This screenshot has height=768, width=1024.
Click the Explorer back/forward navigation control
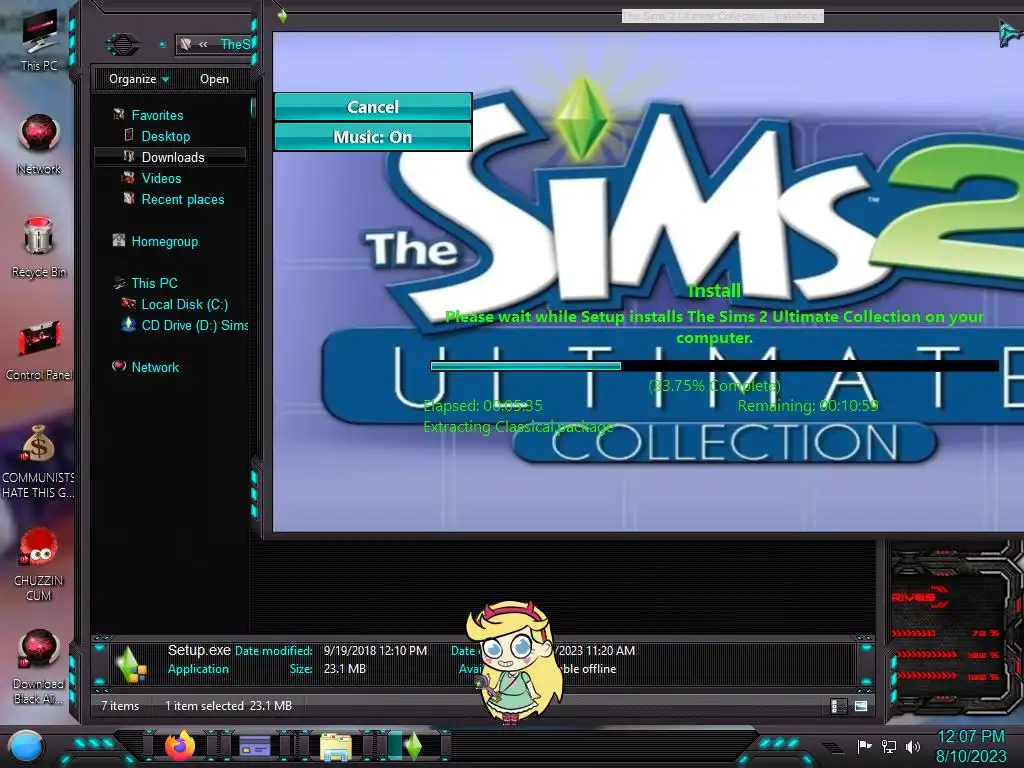pos(123,44)
